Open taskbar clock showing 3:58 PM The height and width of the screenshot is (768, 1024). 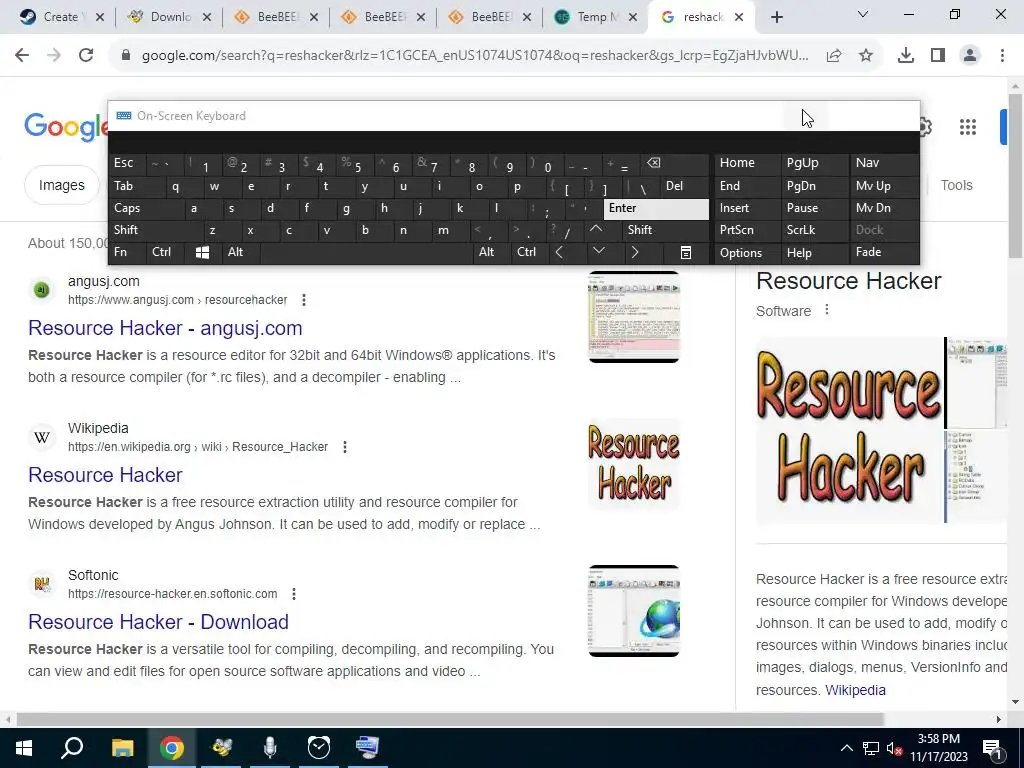pos(938,748)
